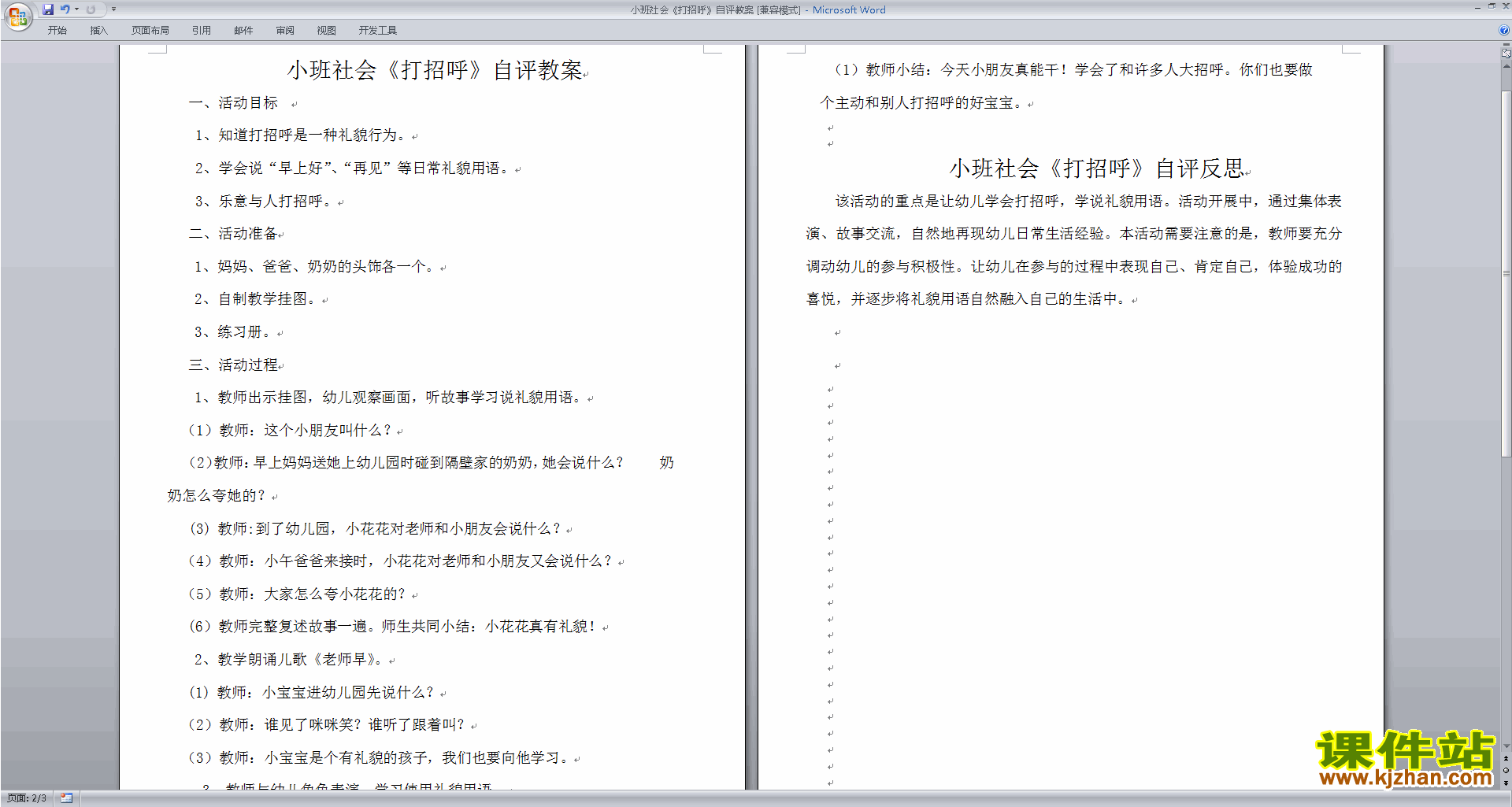Open the 插入 ribbon tab
This screenshot has width=1512, height=807.
(x=98, y=31)
